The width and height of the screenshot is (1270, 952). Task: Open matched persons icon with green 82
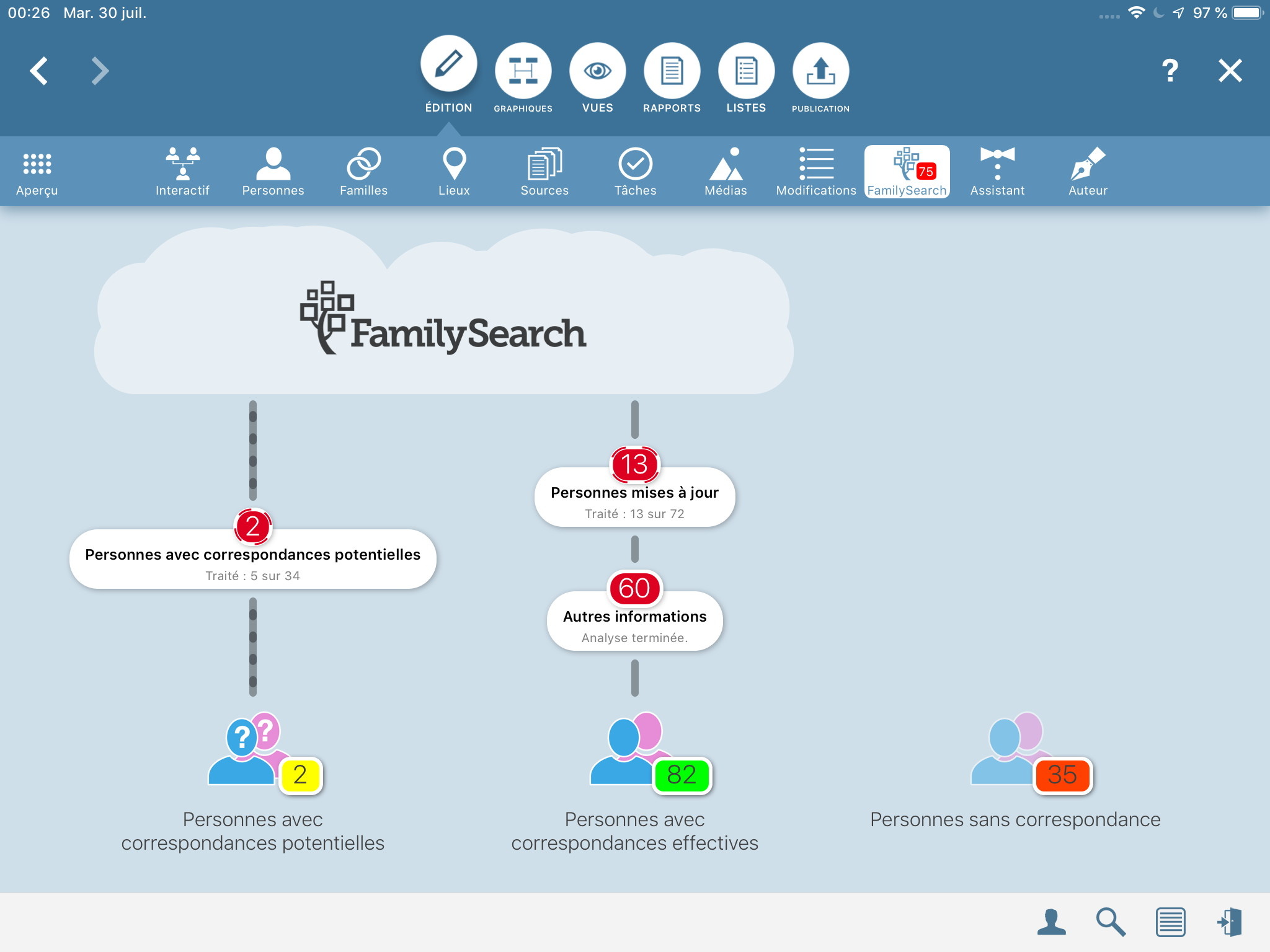pyautogui.click(x=650, y=752)
